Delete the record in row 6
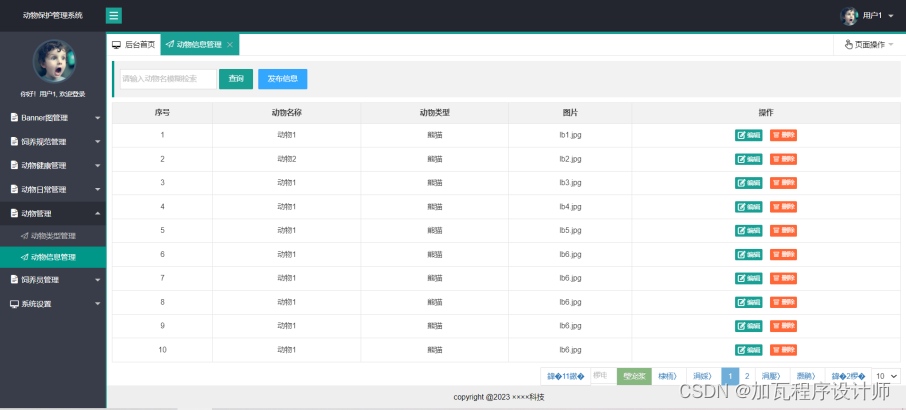Image resolution: width=906 pixels, height=410 pixels. pos(784,254)
